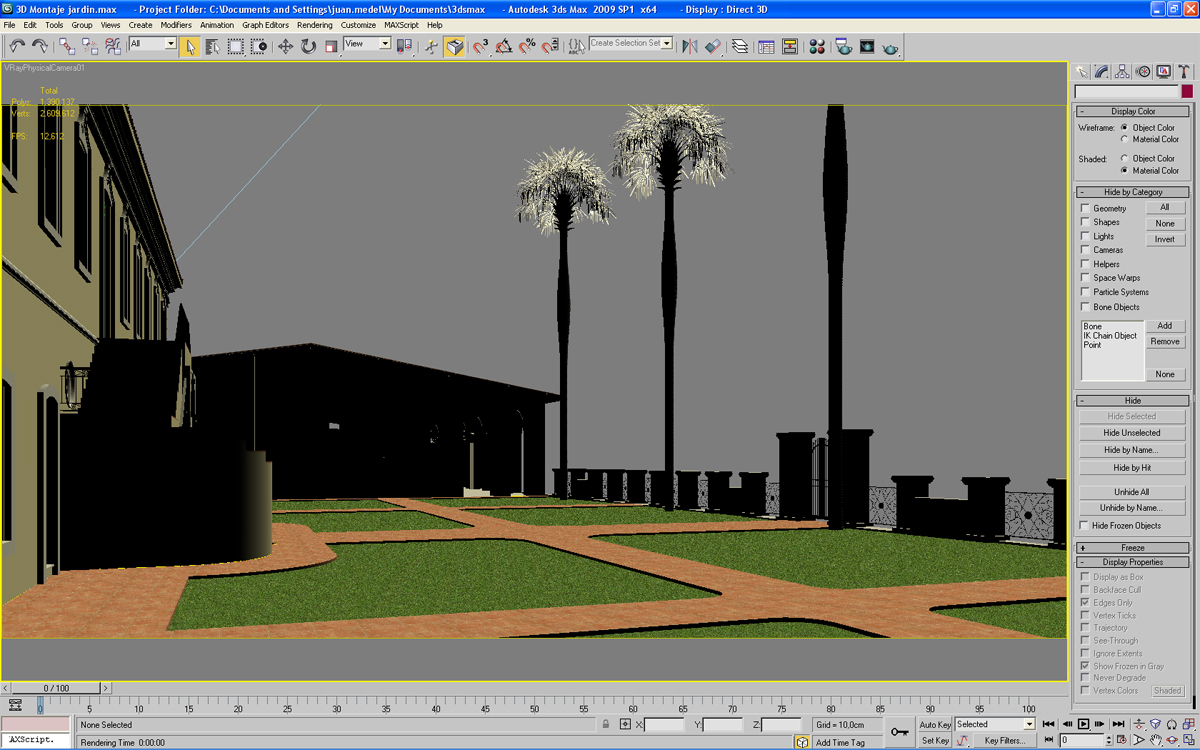The width and height of the screenshot is (1200, 750).
Task: Click the Mirror tool icon
Action: pos(689,46)
